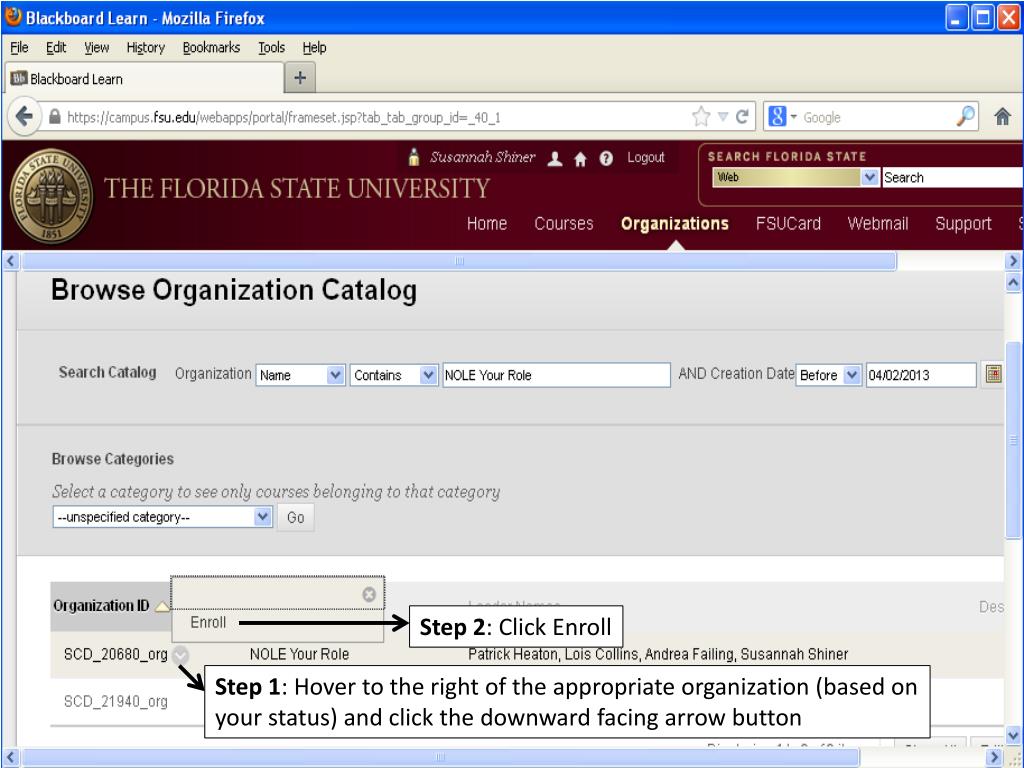Click the NOLE Your Role search text field
The height and width of the screenshot is (768, 1024).
click(x=556, y=375)
